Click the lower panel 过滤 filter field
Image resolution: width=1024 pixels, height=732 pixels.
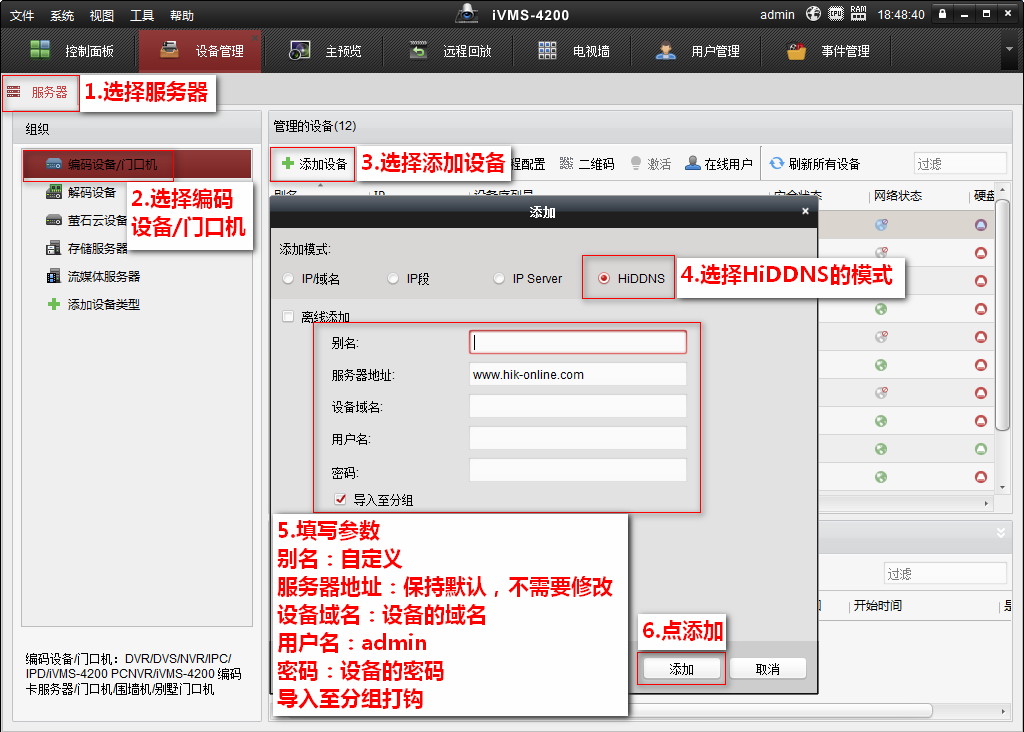[x=944, y=573]
